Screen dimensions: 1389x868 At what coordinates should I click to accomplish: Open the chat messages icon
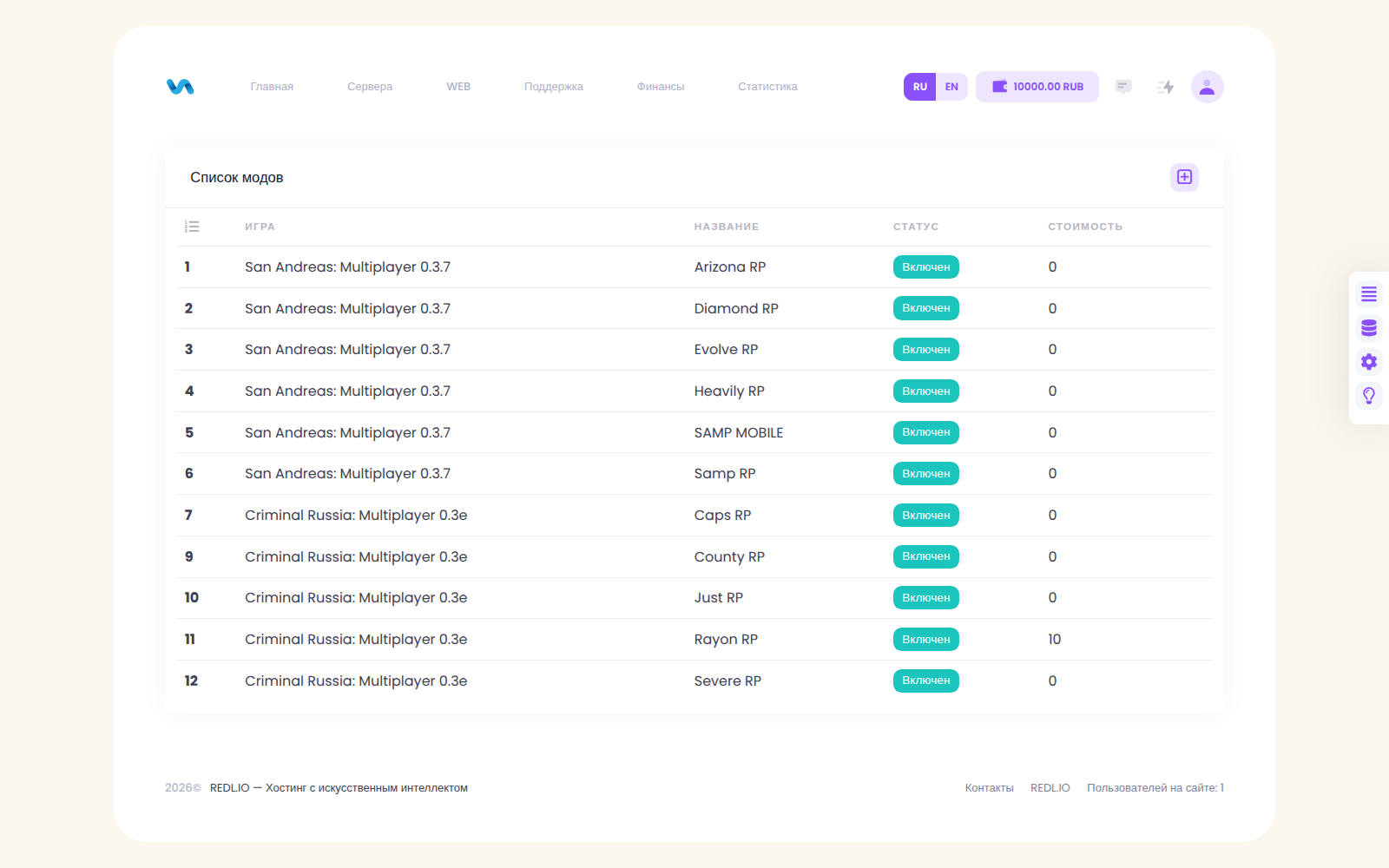point(1123,87)
